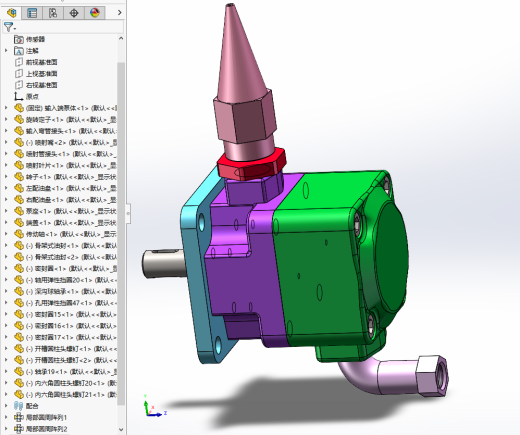Screen dimensions: 520x435
Task: Click the panel collapse handle on the splitter
Action: pyautogui.click(x=128, y=213)
